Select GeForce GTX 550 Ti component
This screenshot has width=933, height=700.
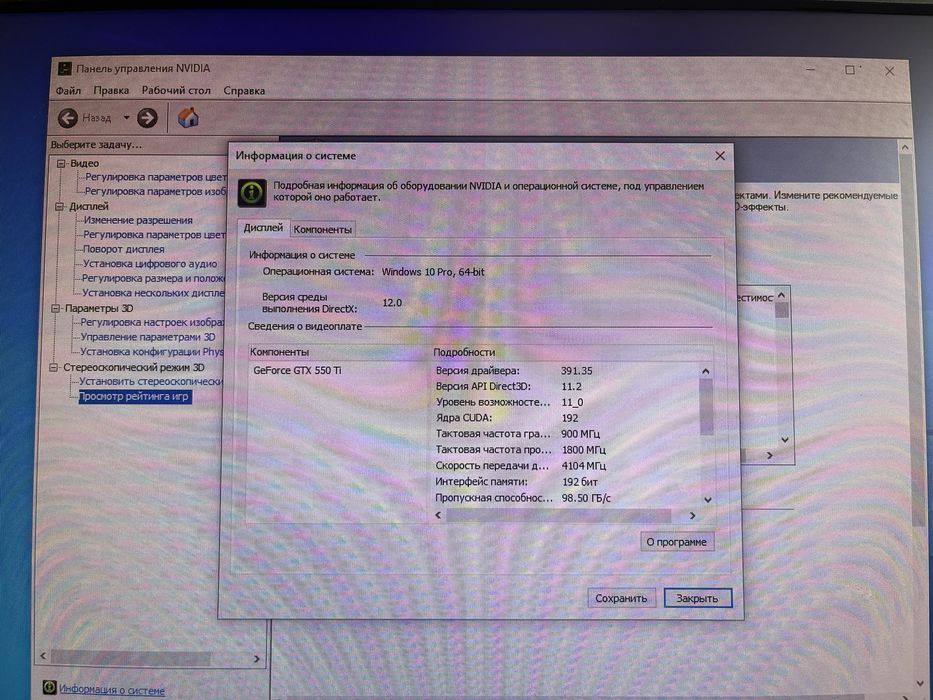(298, 370)
